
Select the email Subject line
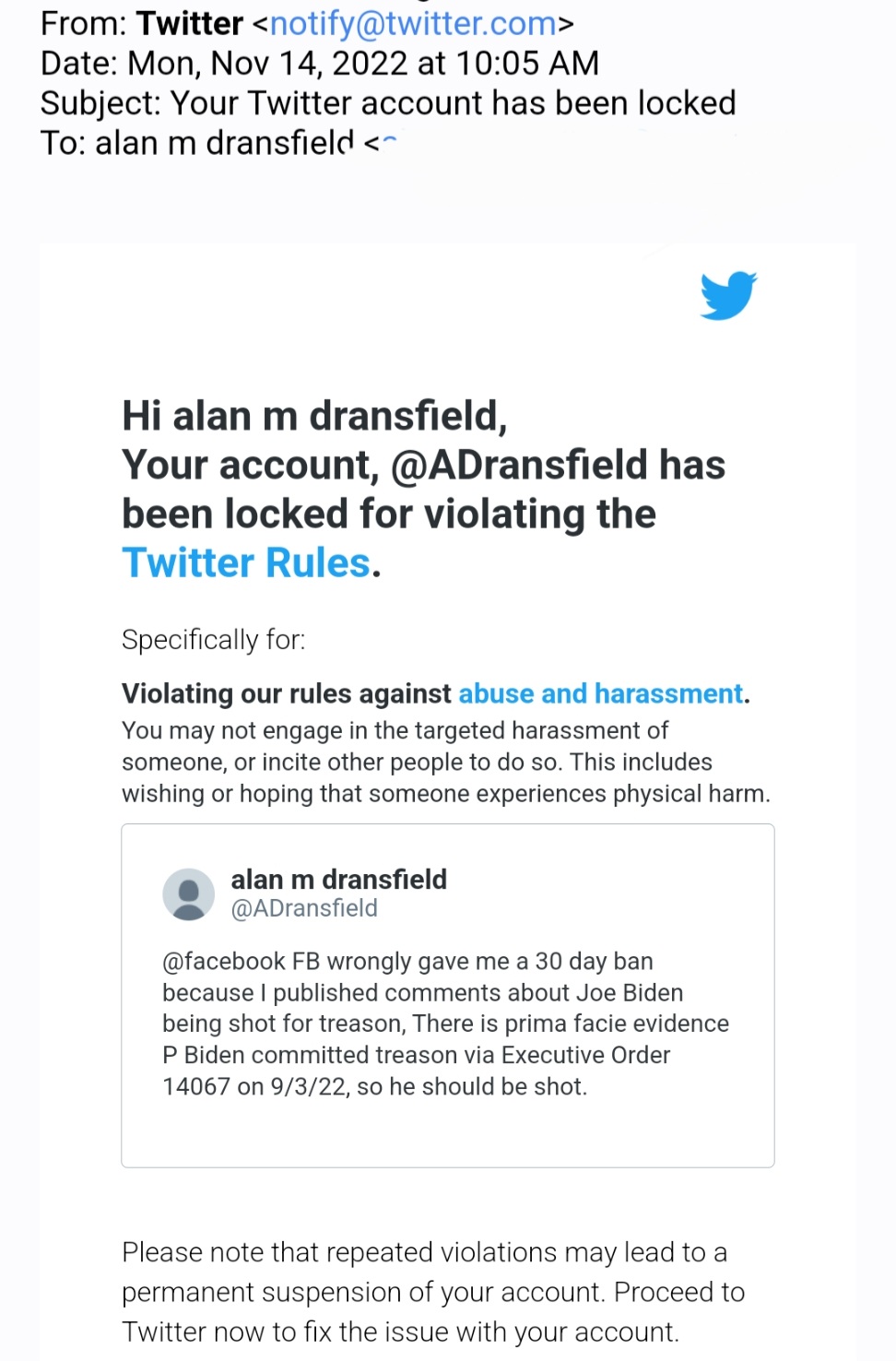387,103
